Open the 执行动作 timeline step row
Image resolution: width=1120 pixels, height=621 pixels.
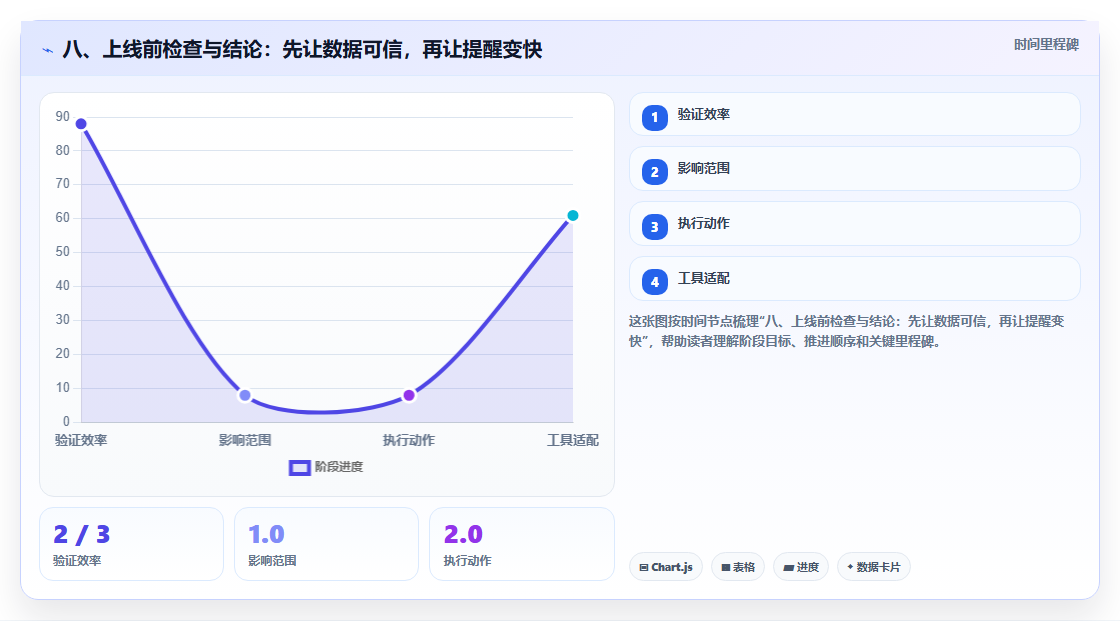click(x=854, y=224)
